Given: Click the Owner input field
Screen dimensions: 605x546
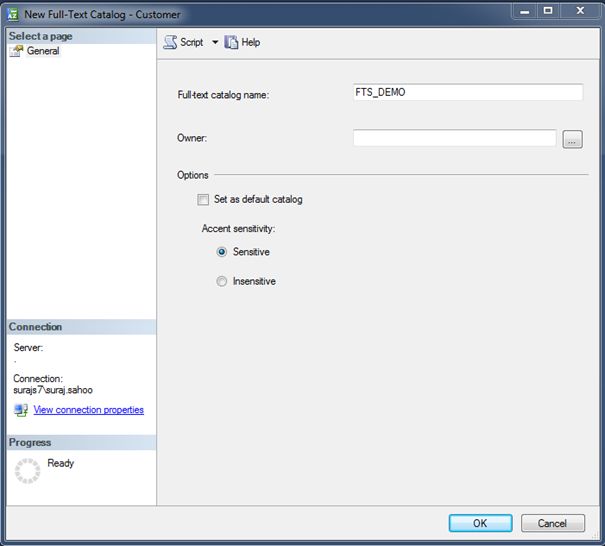Looking at the screenshot, I should click(455, 138).
